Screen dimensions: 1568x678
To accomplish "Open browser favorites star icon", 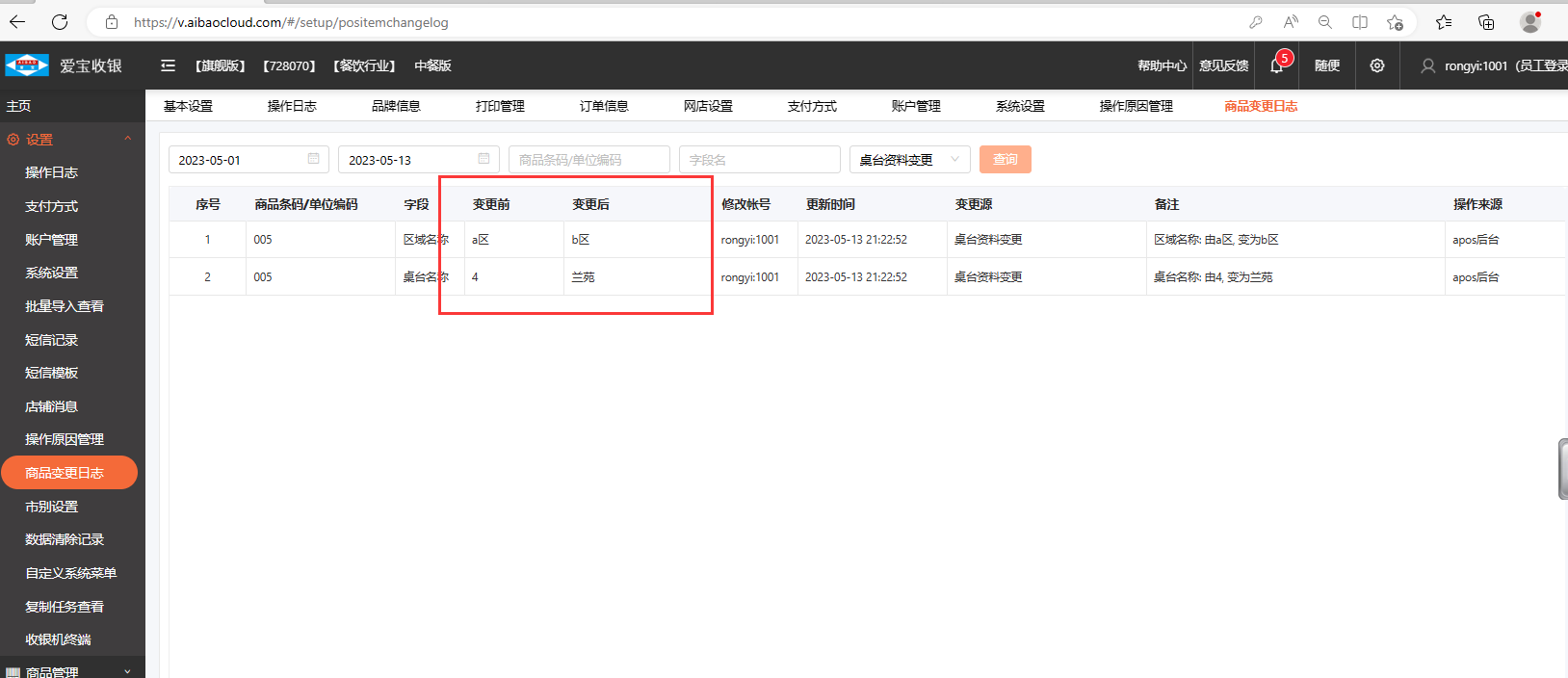I will (x=1443, y=22).
